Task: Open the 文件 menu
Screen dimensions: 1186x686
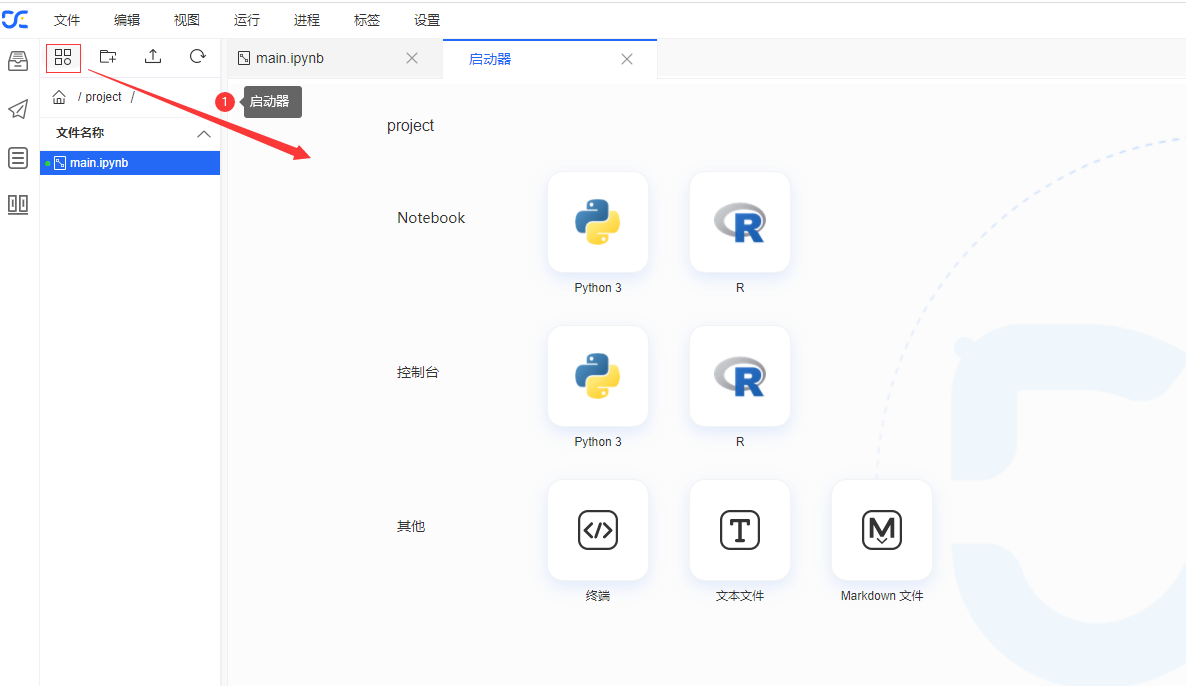Action: coord(67,20)
